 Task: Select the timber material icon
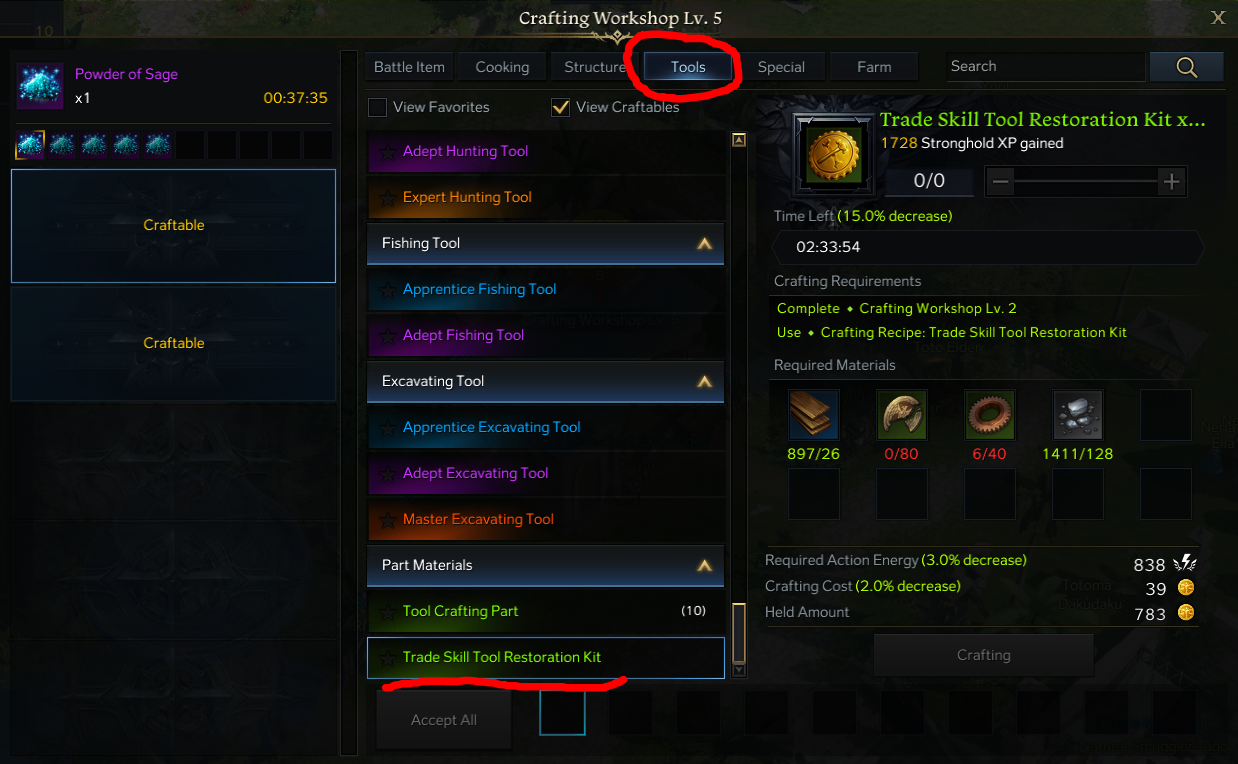[814, 416]
